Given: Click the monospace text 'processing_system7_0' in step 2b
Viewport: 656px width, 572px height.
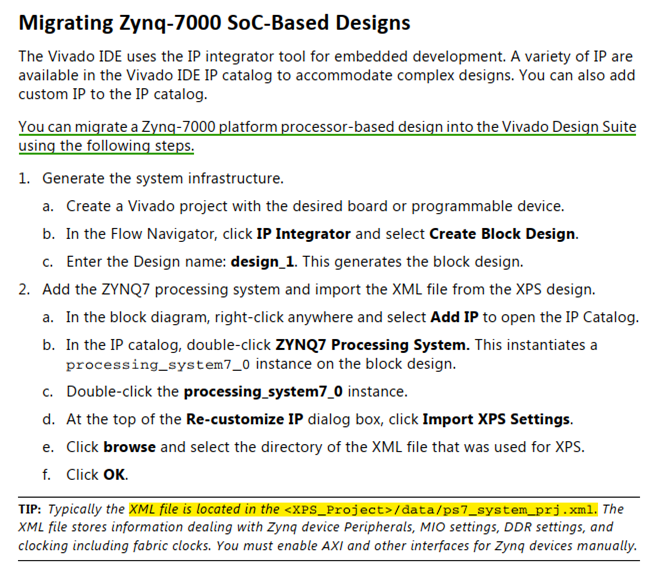Looking at the screenshot, I should [158, 365].
